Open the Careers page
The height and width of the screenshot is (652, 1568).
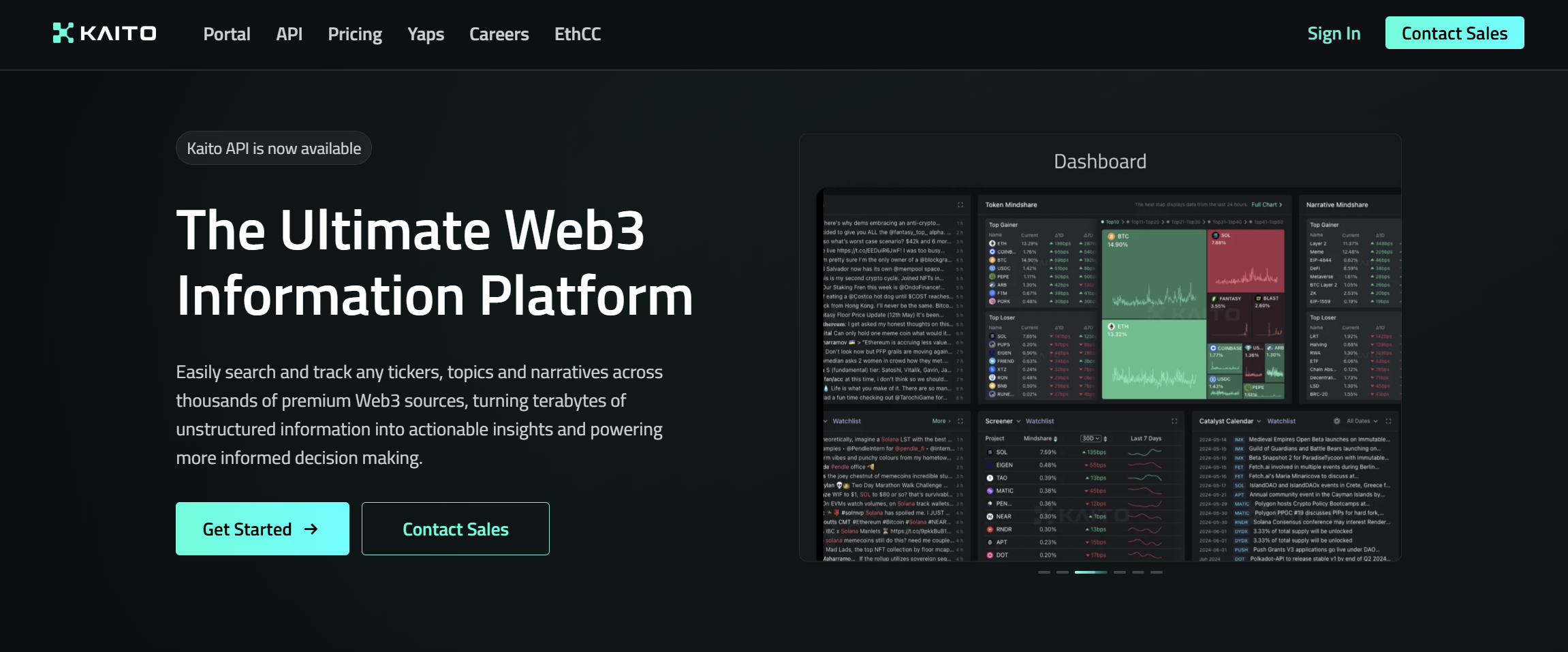coord(499,34)
